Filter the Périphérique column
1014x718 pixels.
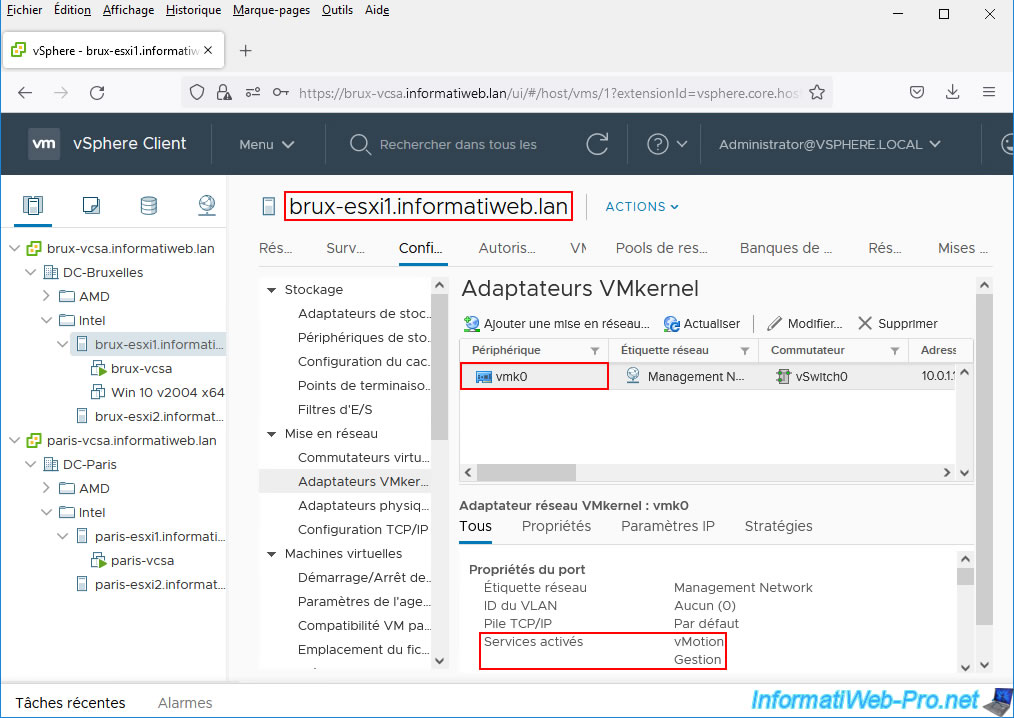[x=595, y=351]
